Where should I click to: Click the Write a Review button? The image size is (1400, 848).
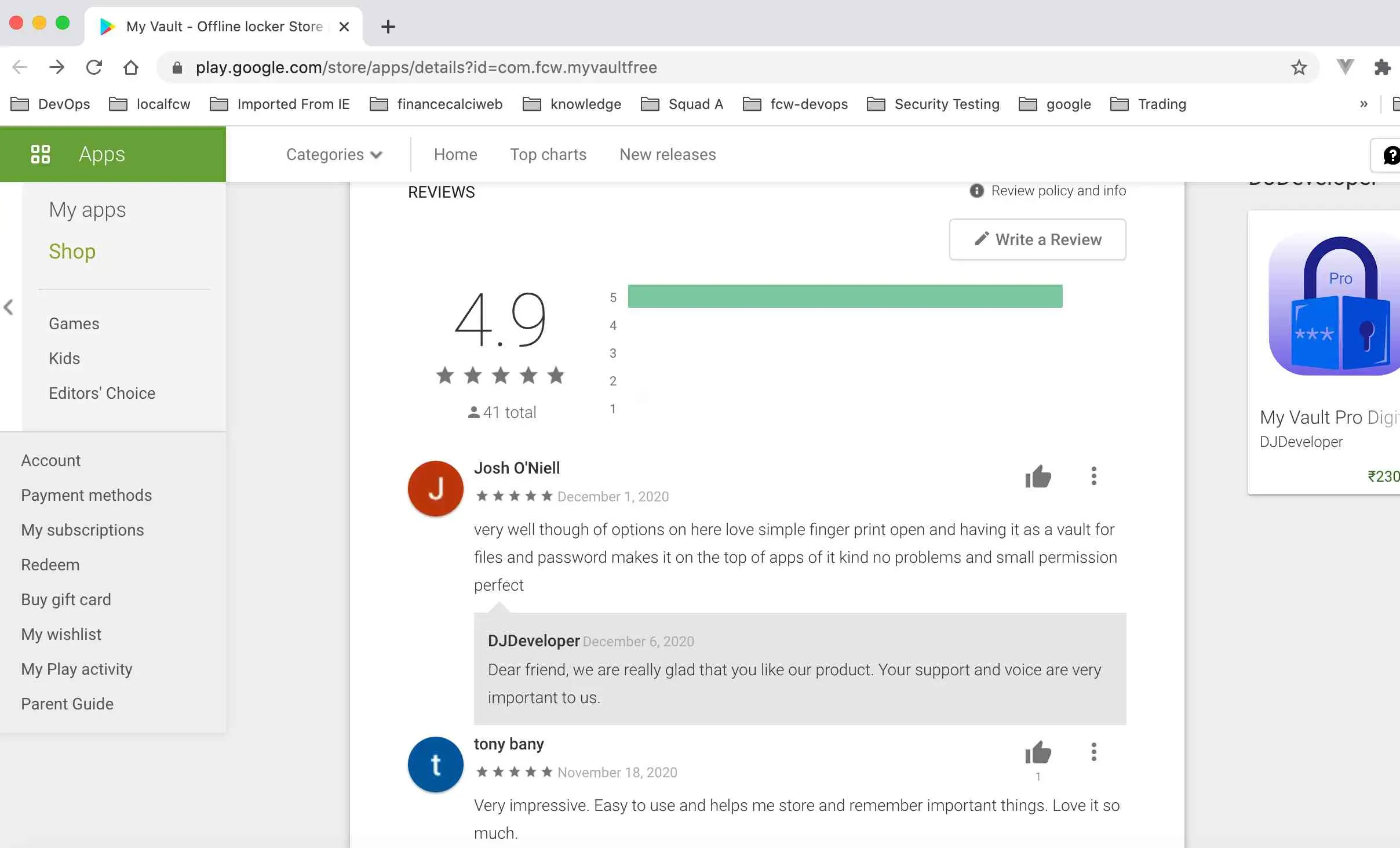coord(1037,239)
